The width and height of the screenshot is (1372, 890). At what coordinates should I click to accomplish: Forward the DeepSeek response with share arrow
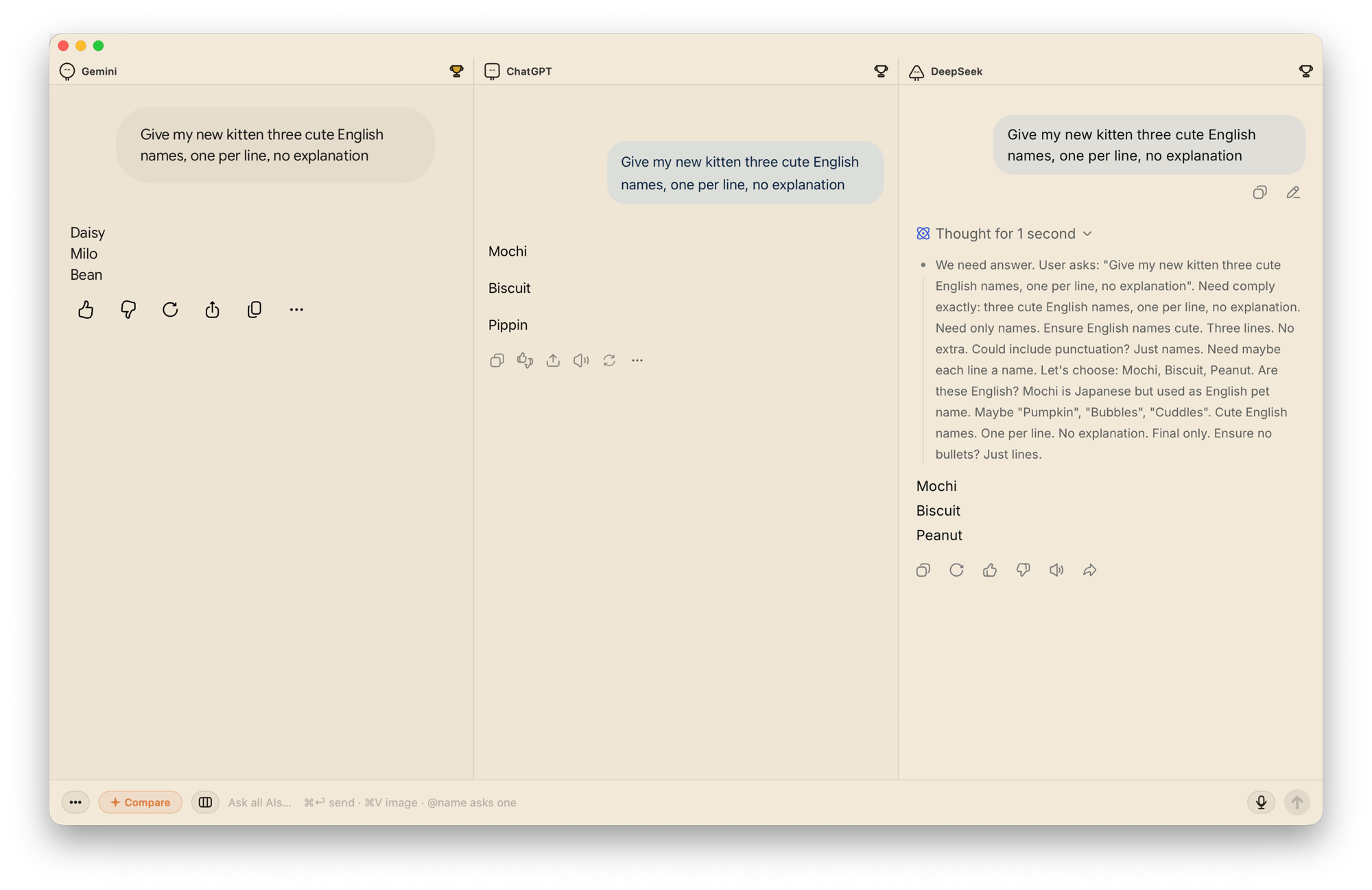tap(1090, 570)
